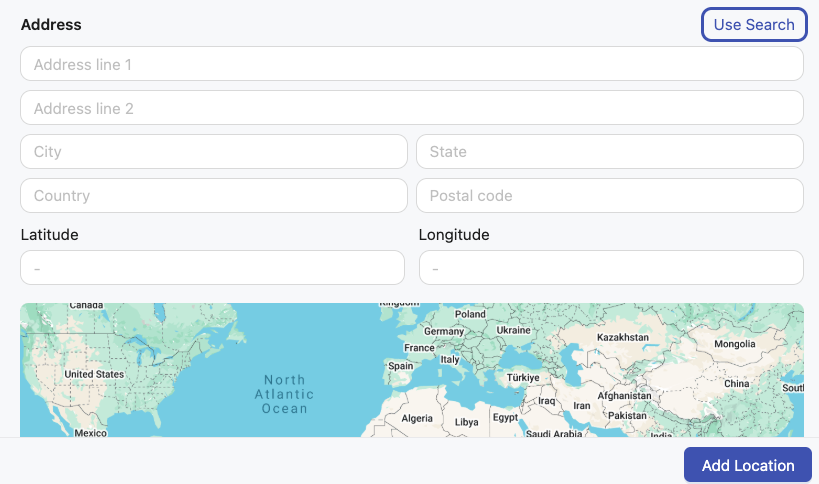Viewport: 819px width, 484px height.
Task: Click into the Postal code field
Action: click(x=610, y=195)
